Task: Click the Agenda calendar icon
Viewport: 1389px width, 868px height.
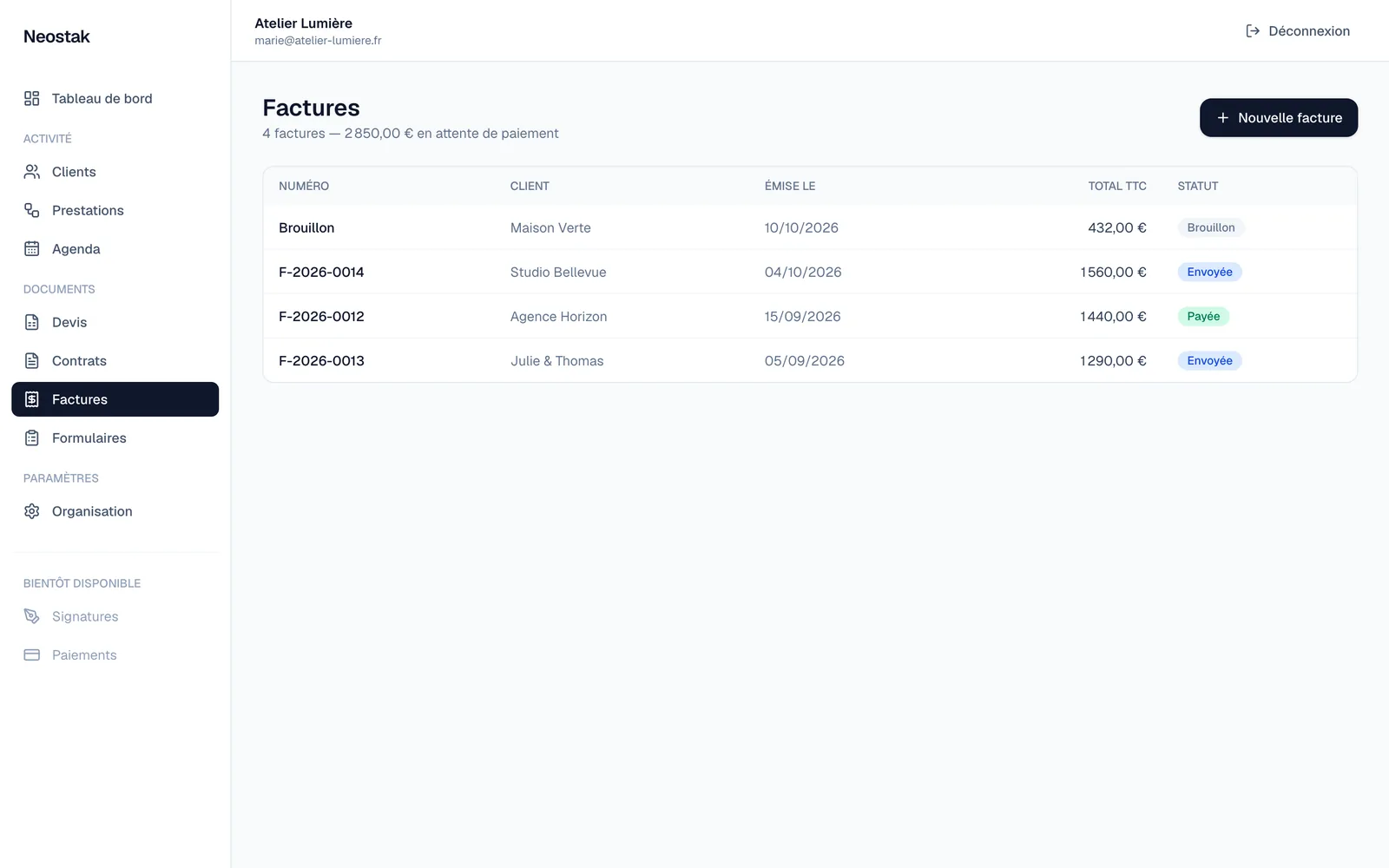Action: tap(32, 249)
